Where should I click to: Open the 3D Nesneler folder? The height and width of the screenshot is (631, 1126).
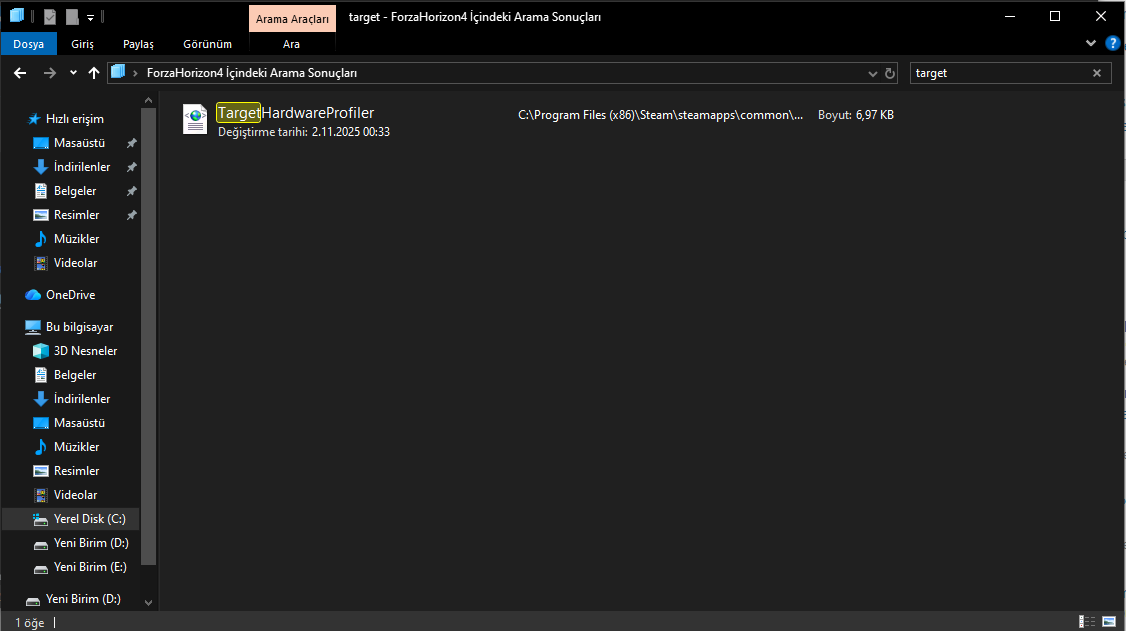[x=85, y=350]
